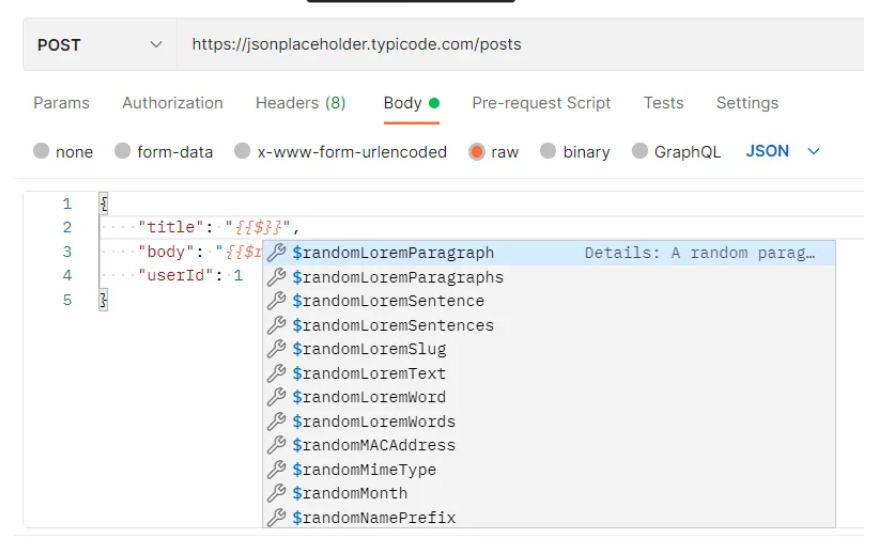Select the none body type radio
This screenshot has width=875, height=546.
tap(41, 151)
